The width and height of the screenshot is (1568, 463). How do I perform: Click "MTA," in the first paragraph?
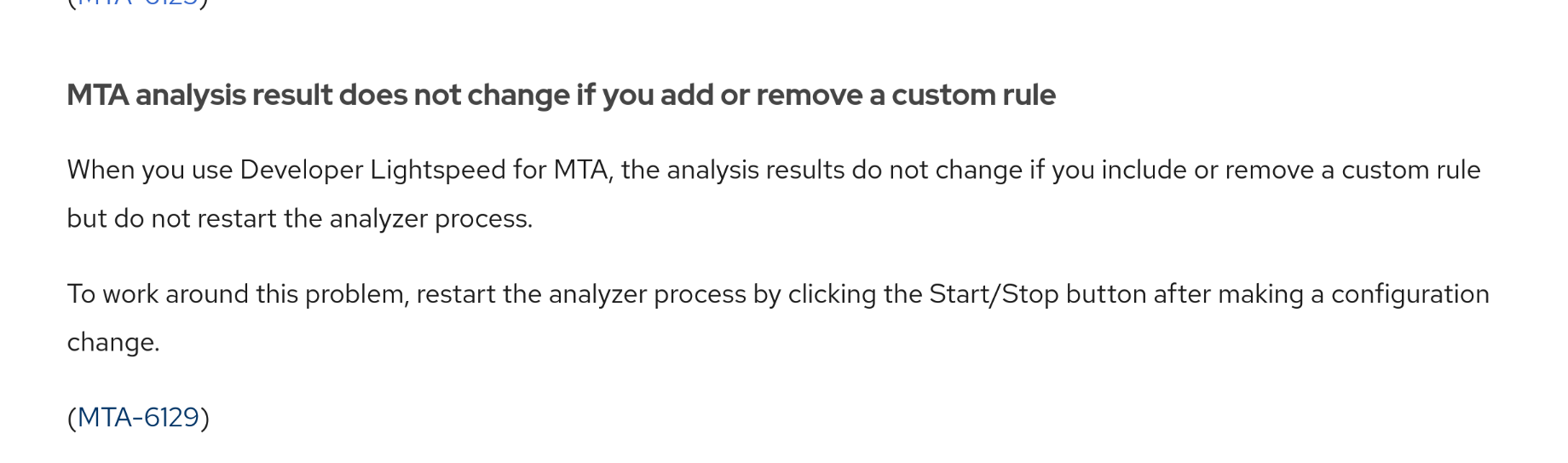point(584,170)
